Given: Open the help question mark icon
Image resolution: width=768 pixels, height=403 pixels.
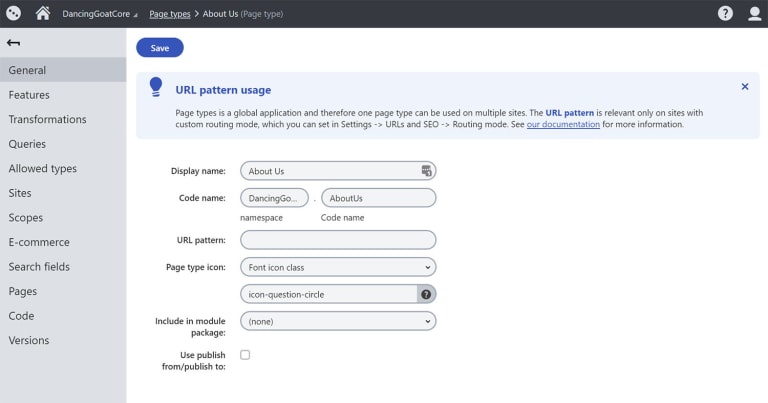Looking at the screenshot, I should 725,13.
